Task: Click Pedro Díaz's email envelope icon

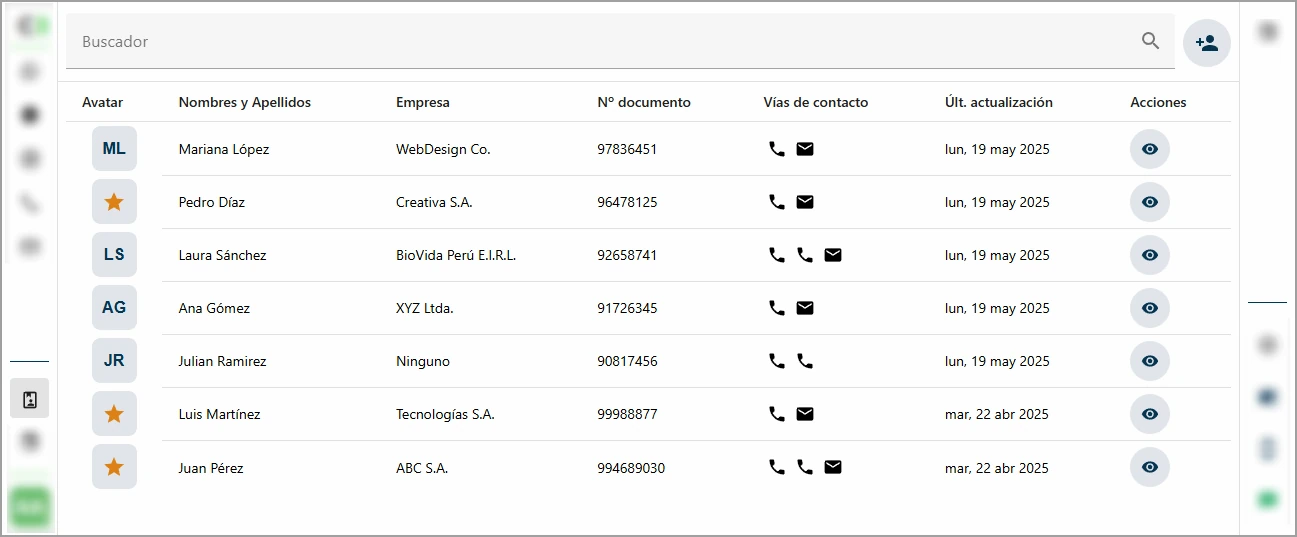Action: click(804, 202)
